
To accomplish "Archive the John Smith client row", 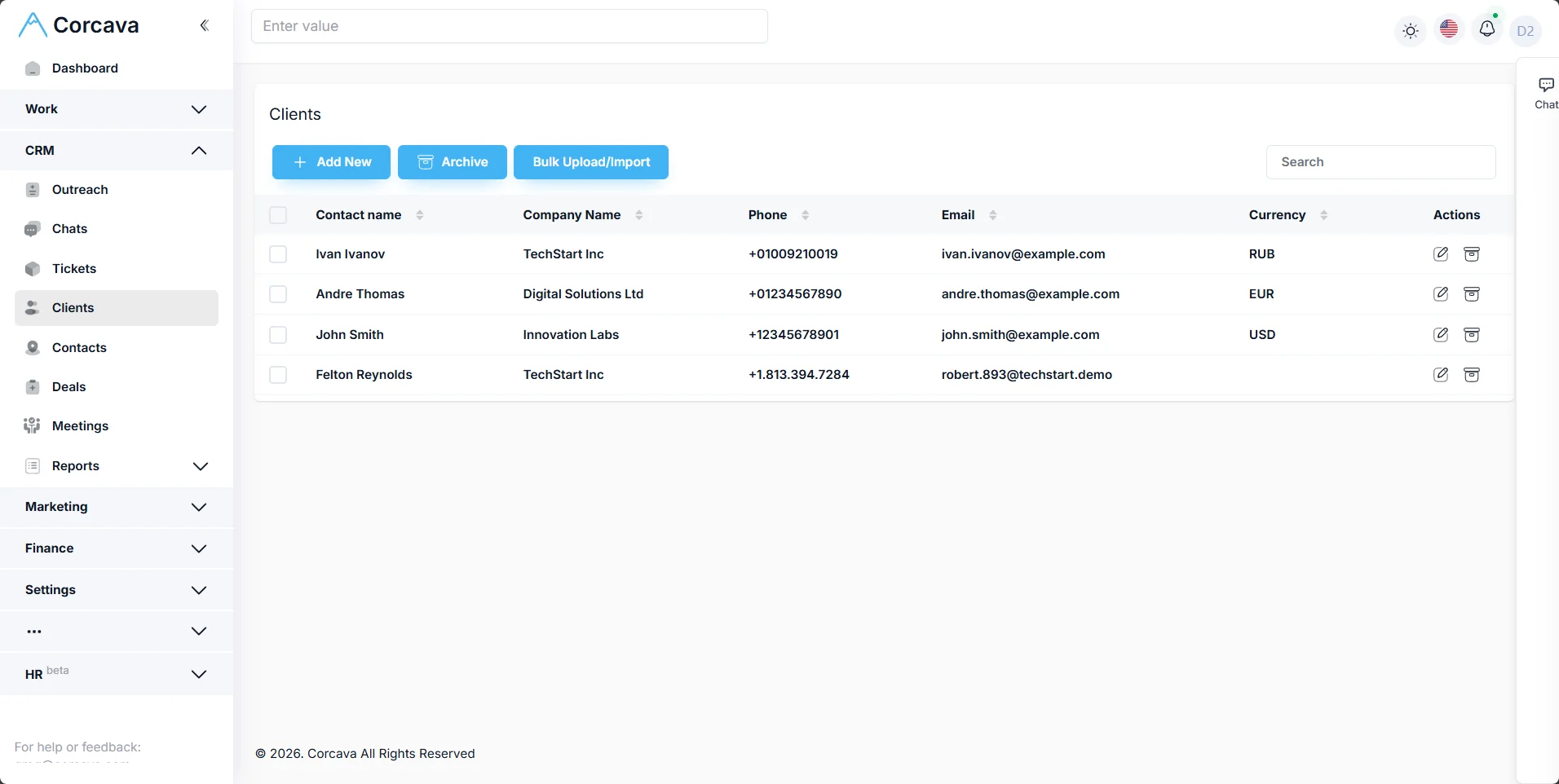I will [1471, 334].
